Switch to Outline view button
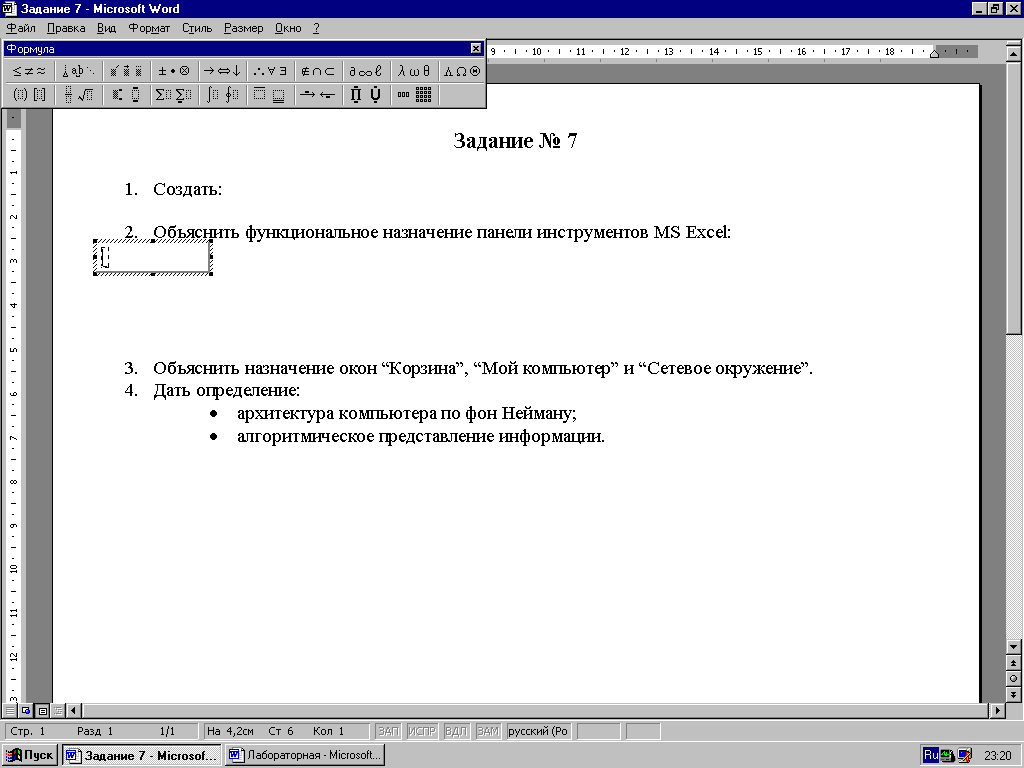Screen dimensions: 1024x768 [x=57, y=710]
